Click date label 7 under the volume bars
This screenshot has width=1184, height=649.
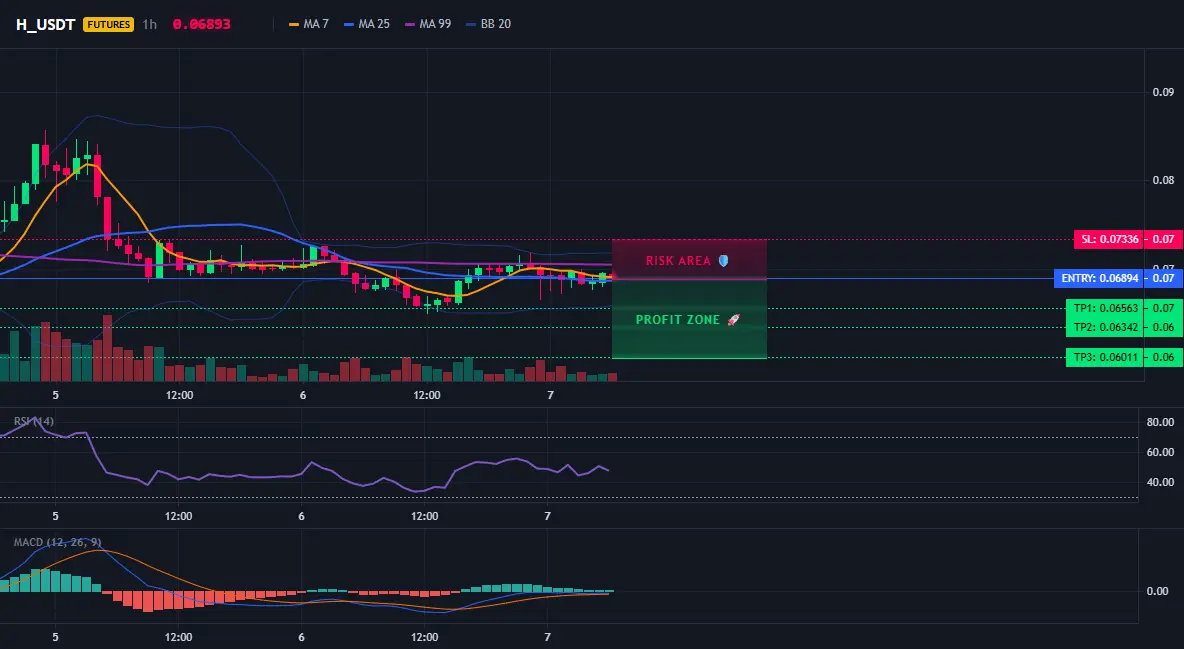coord(550,395)
